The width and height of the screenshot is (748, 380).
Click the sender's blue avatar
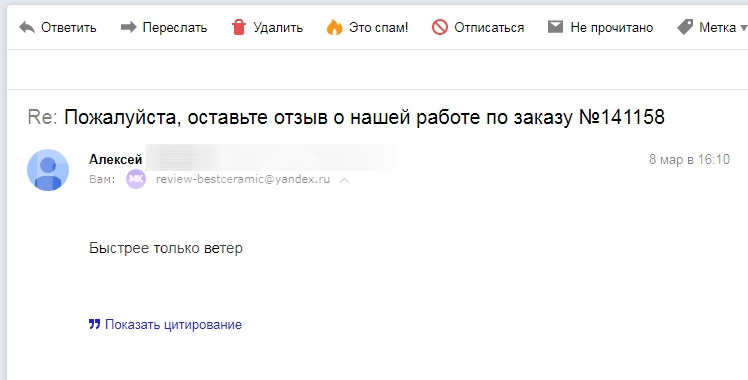(x=48, y=170)
